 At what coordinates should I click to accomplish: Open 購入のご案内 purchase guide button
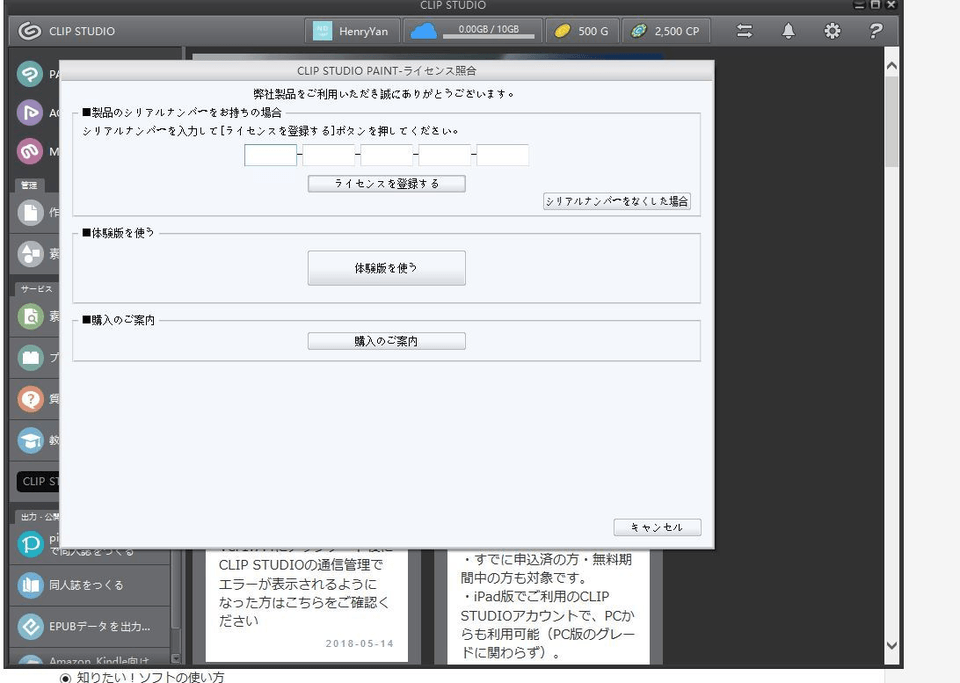pos(386,341)
